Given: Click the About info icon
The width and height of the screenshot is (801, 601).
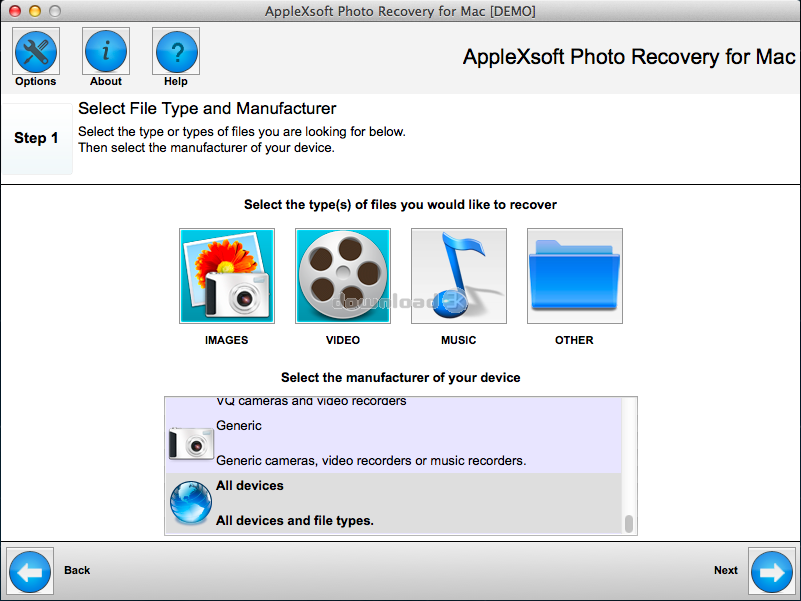Looking at the screenshot, I should coord(106,50).
